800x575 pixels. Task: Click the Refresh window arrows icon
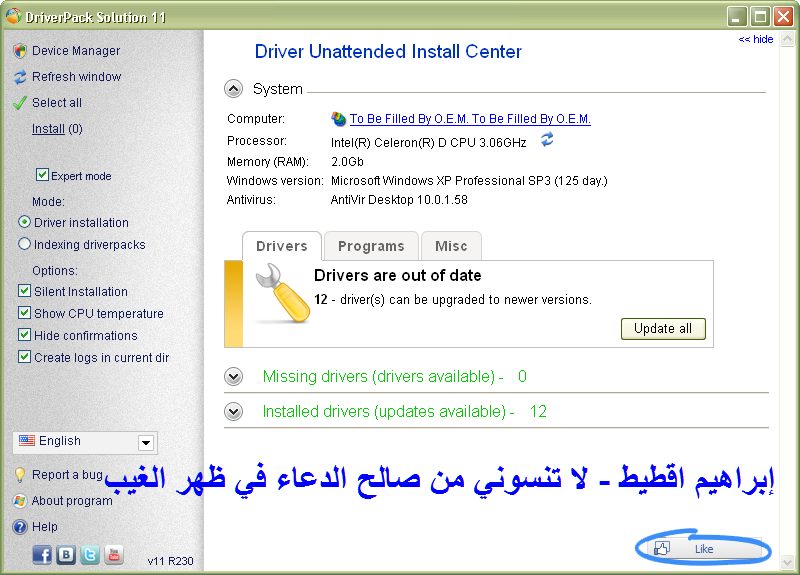pyautogui.click(x=20, y=77)
